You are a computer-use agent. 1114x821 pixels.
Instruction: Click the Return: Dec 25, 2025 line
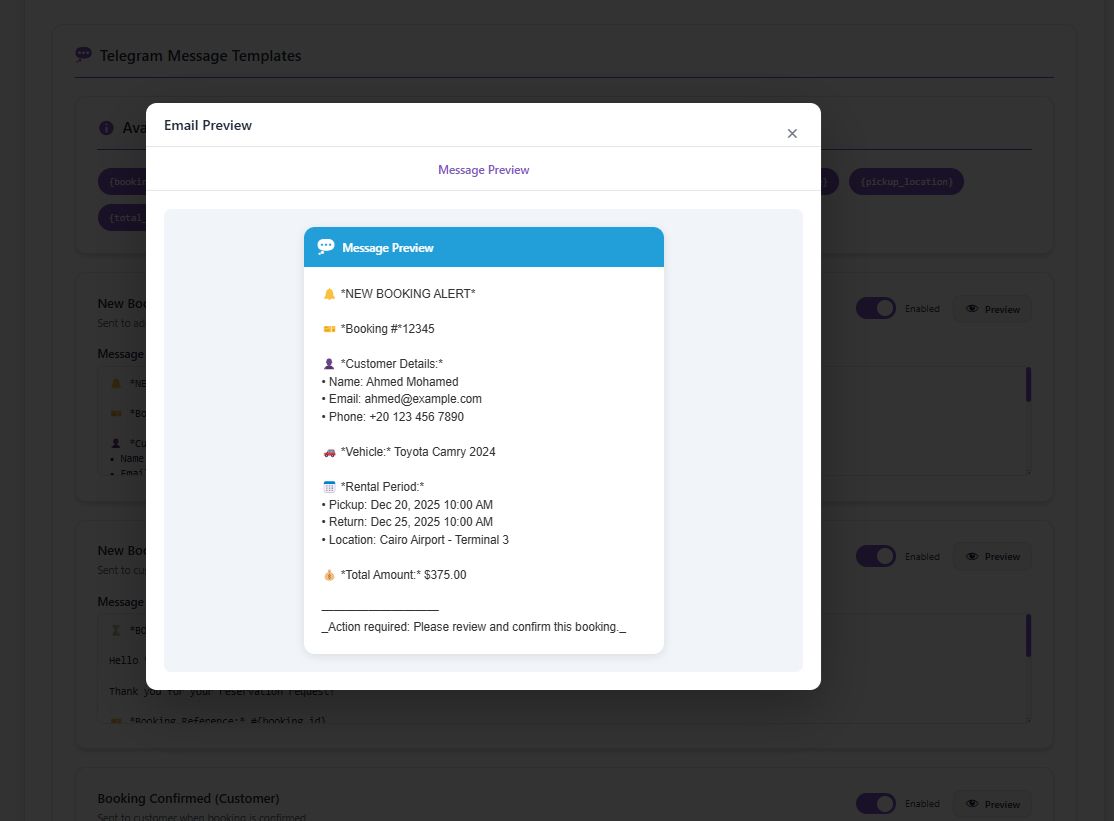coord(407,522)
